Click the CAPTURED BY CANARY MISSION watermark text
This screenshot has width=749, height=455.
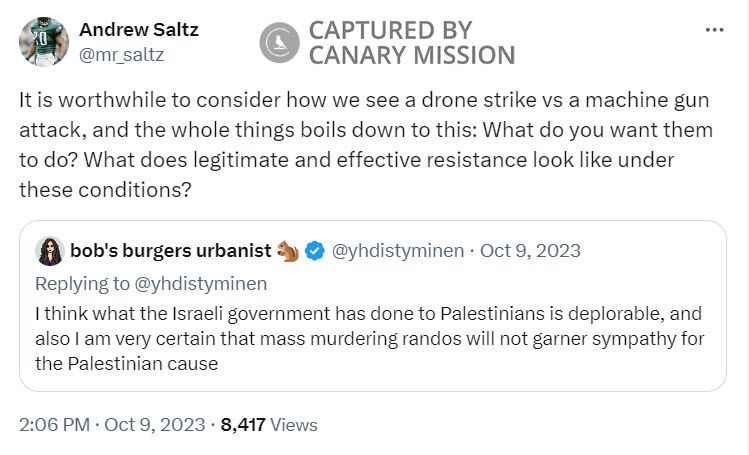411,42
